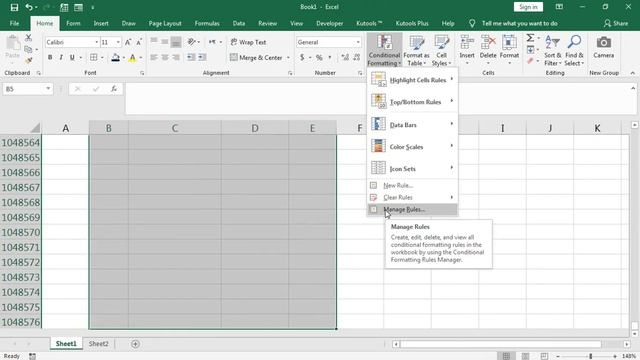Switch to the Sheet2 worksheet tab

pyautogui.click(x=99, y=344)
